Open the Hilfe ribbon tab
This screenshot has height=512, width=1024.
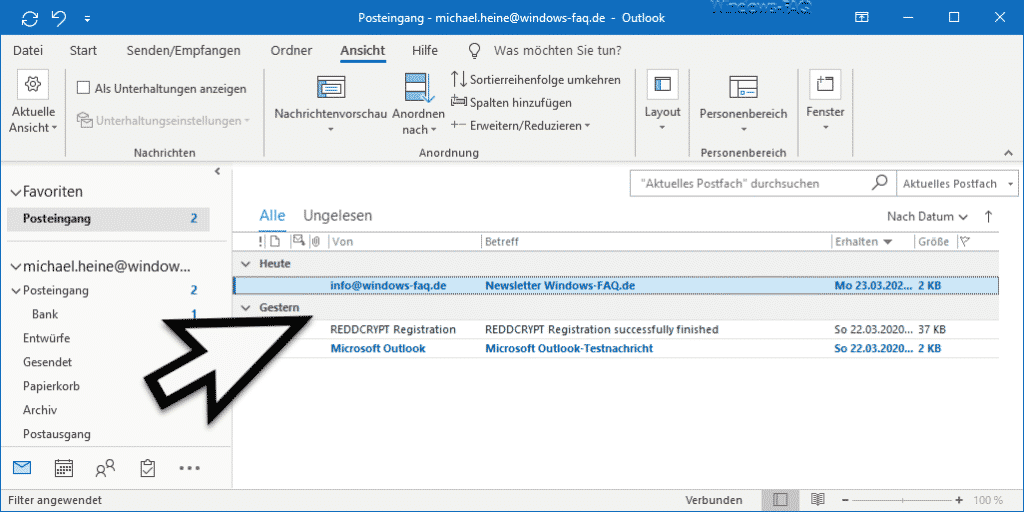point(425,50)
